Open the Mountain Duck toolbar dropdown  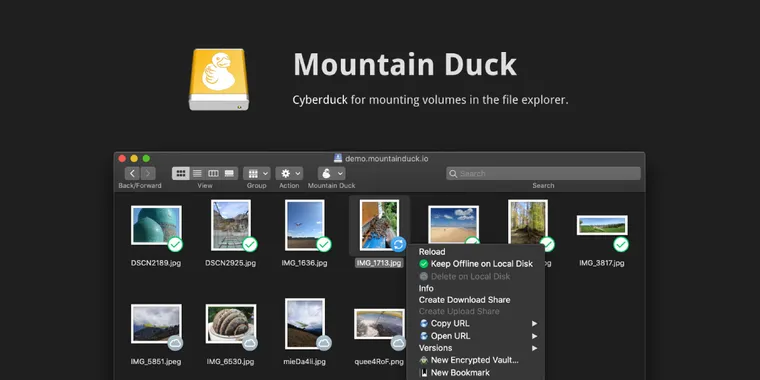click(332, 174)
